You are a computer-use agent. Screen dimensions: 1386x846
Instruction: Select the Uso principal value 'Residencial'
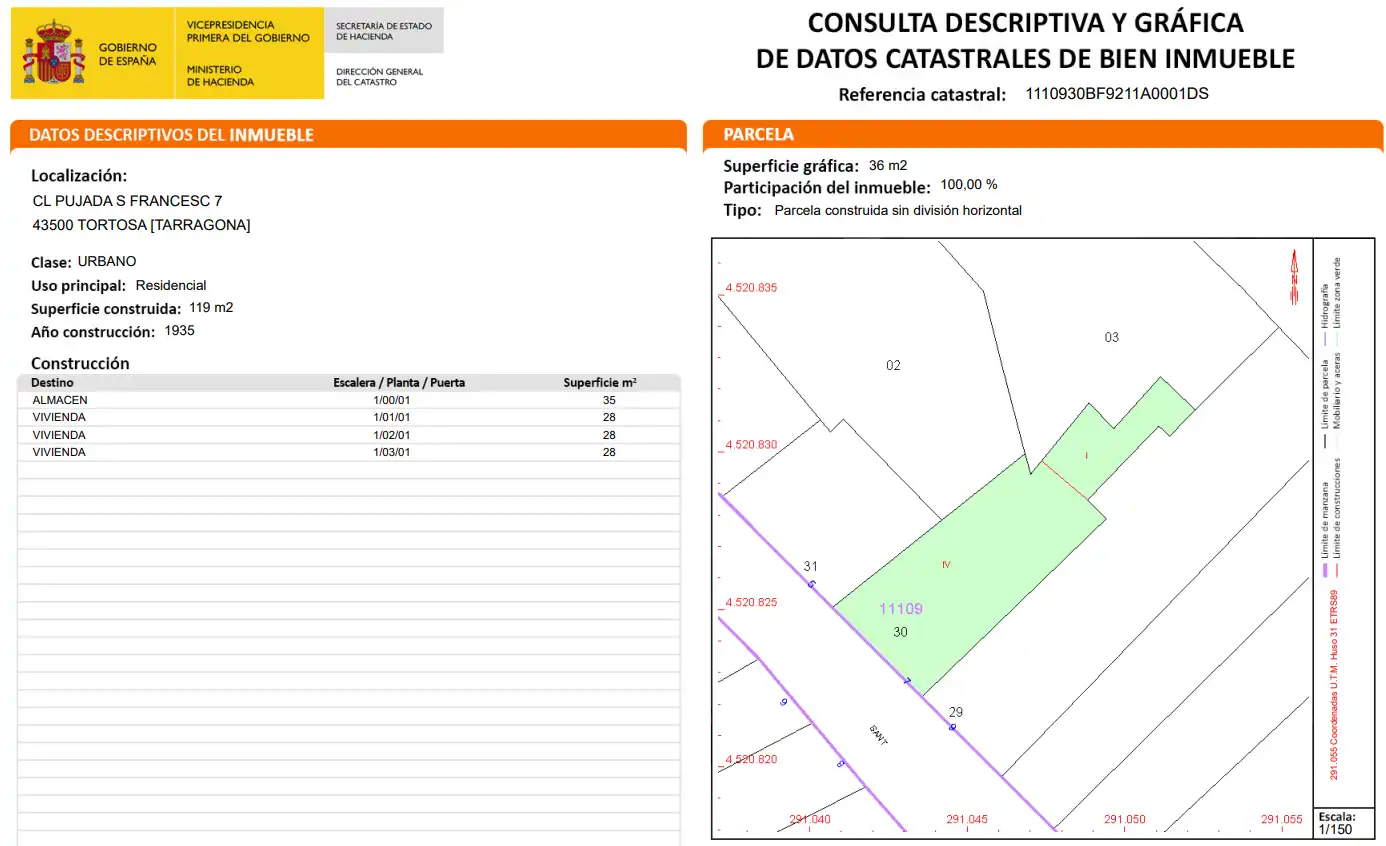(x=171, y=285)
